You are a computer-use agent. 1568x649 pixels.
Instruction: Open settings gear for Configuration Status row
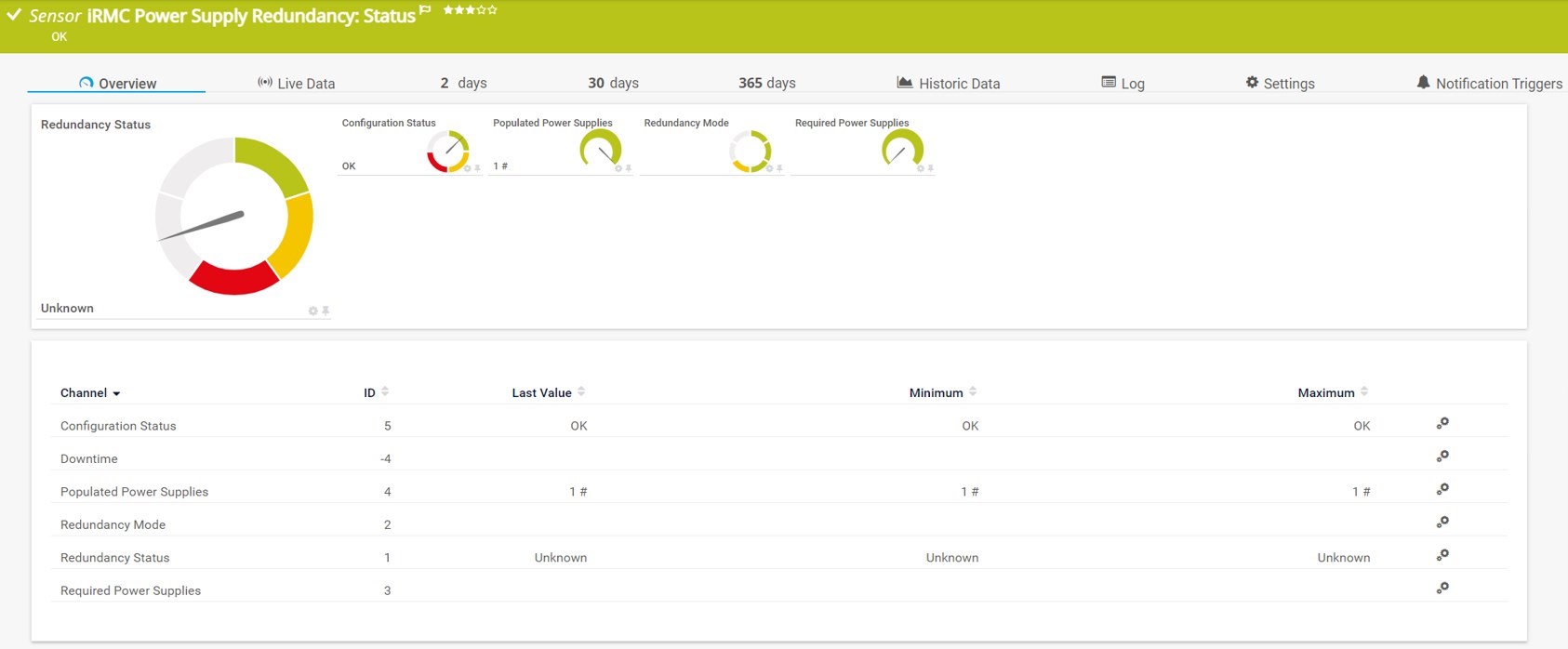pyautogui.click(x=1442, y=424)
